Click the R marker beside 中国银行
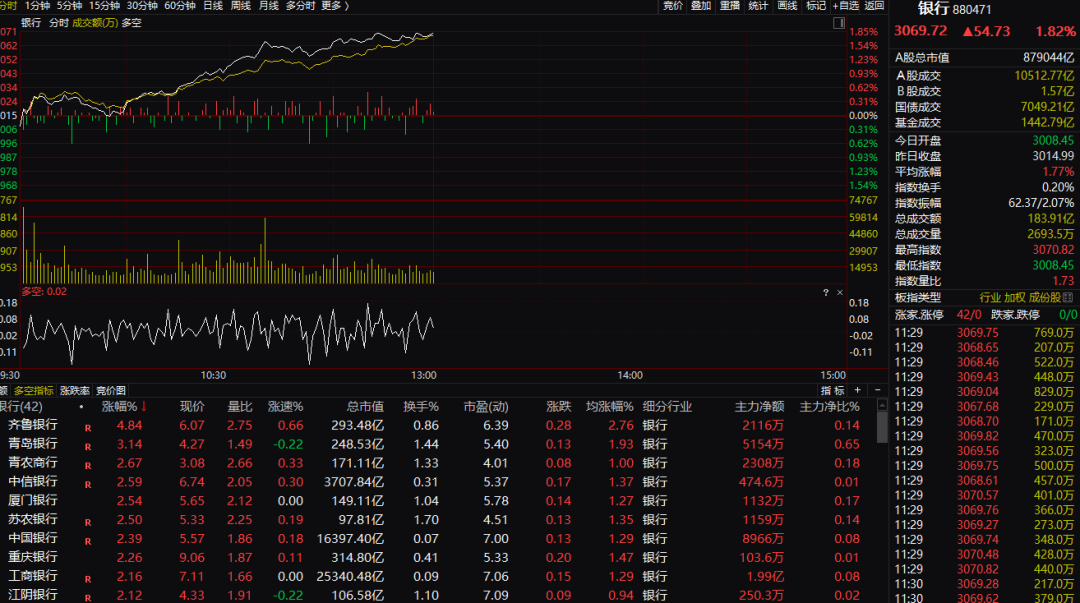The height and width of the screenshot is (603, 1080). click(88, 540)
